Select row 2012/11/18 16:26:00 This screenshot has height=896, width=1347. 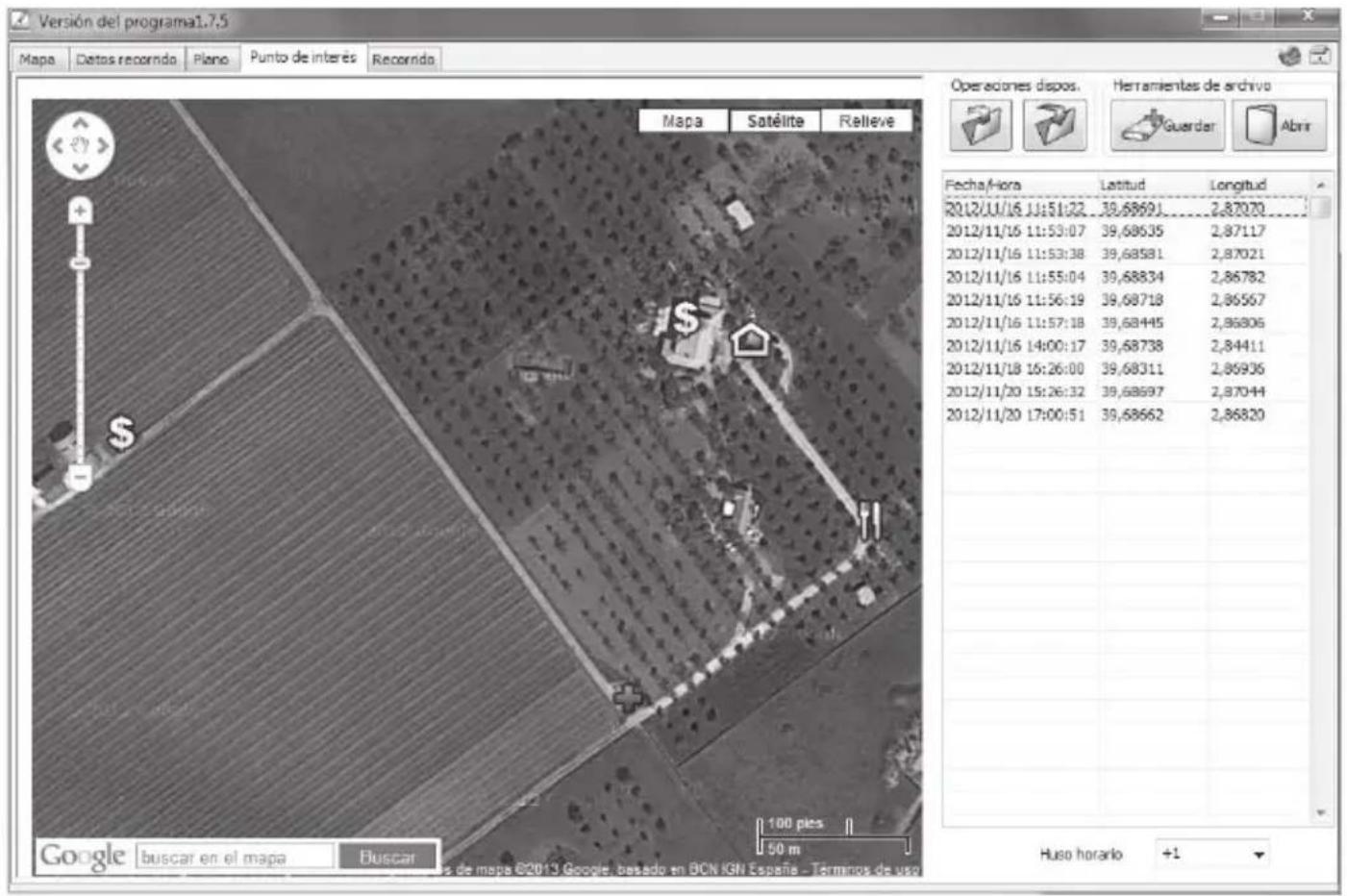pos(1126,369)
